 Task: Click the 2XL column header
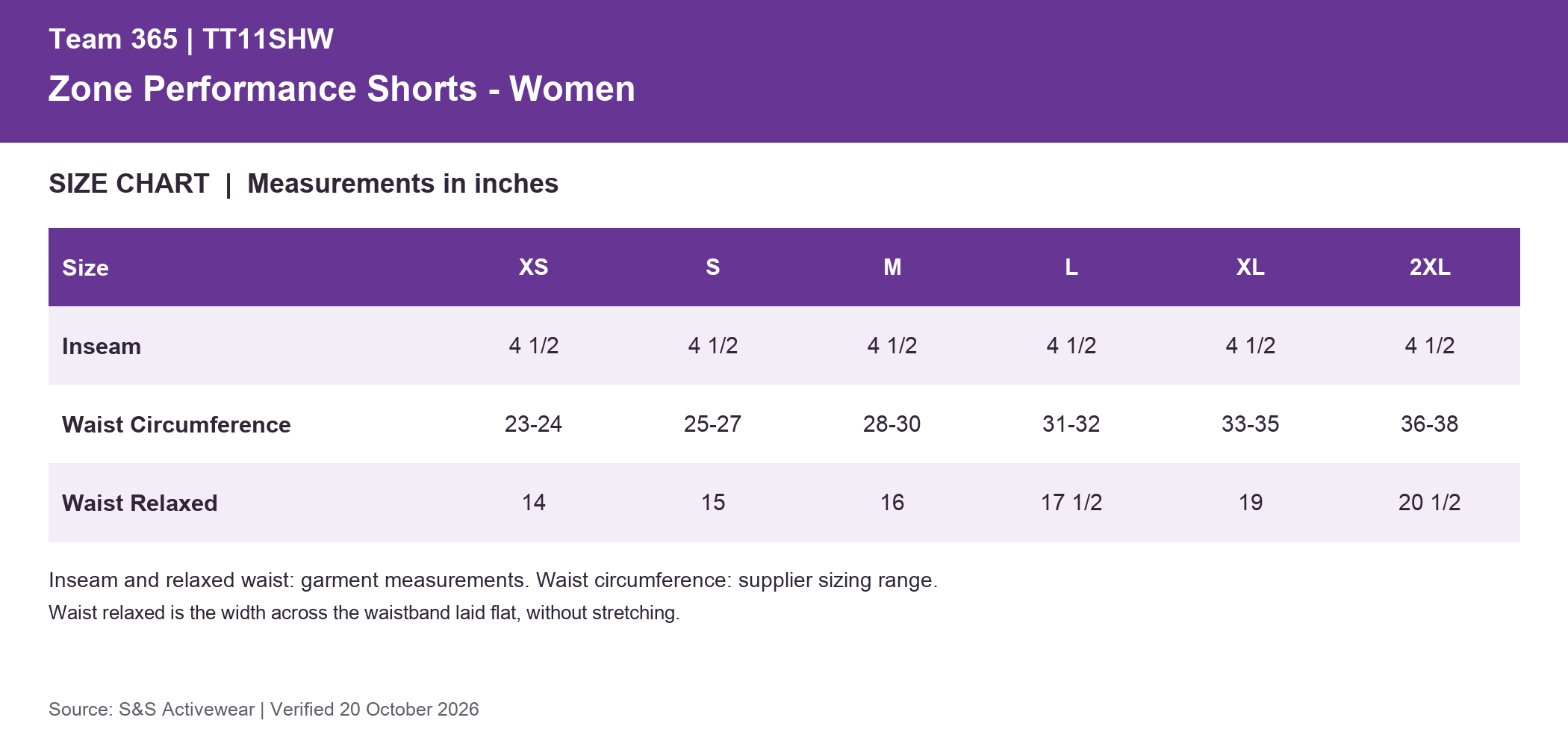point(1430,267)
